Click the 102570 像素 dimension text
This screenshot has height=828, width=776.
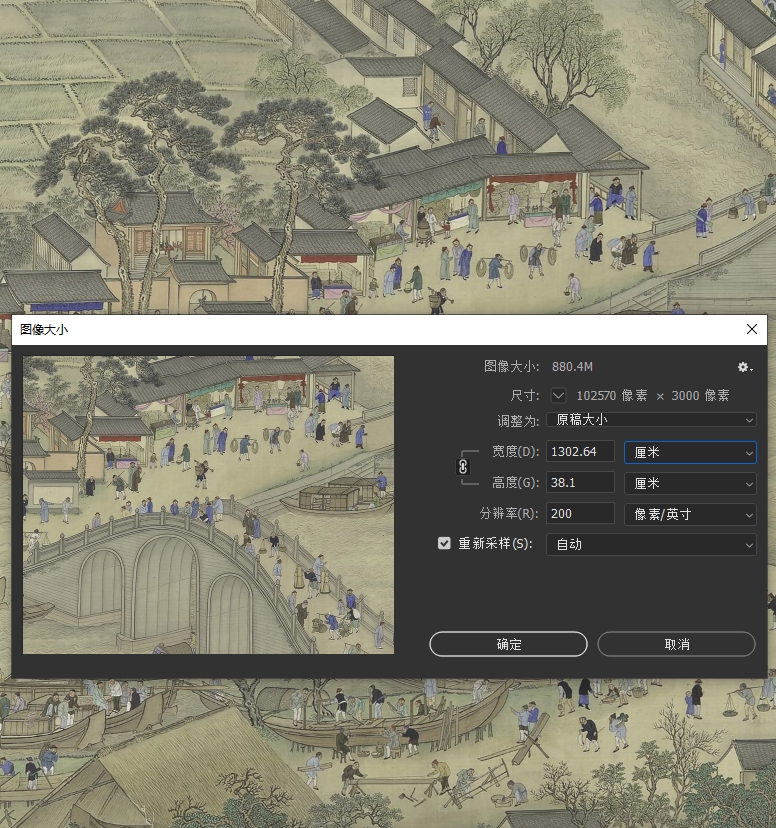pyautogui.click(x=611, y=396)
